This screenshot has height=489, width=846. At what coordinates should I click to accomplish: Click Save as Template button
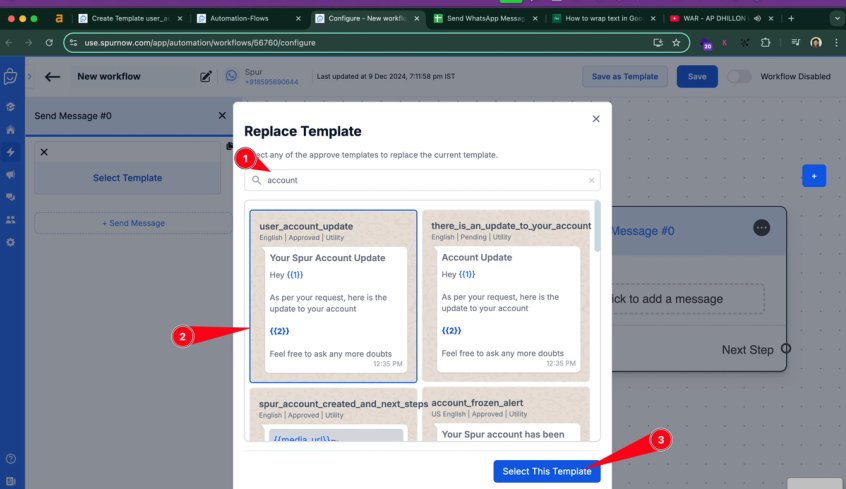point(625,77)
